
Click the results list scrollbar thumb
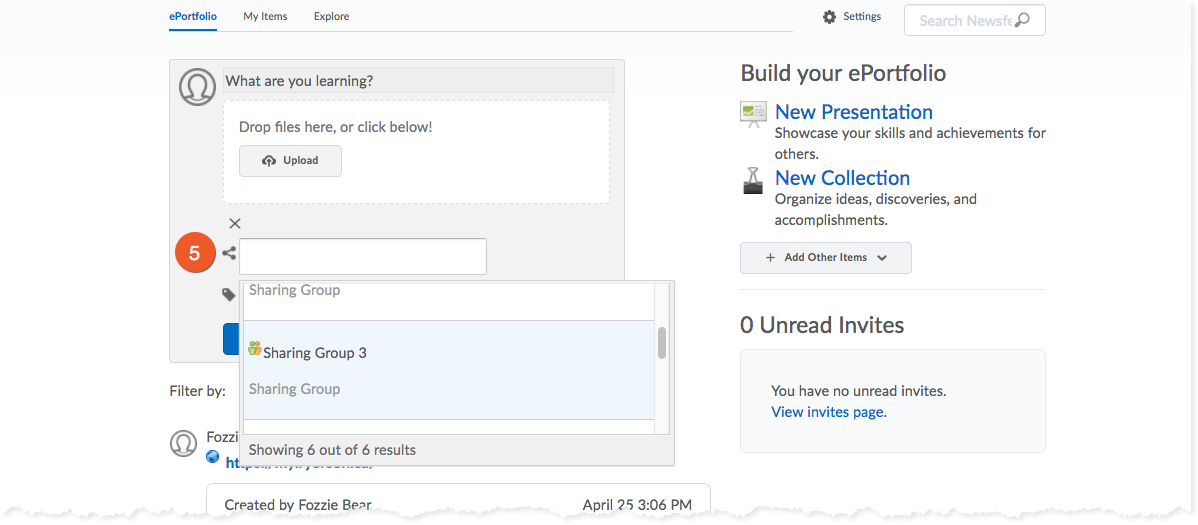(661, 343)
